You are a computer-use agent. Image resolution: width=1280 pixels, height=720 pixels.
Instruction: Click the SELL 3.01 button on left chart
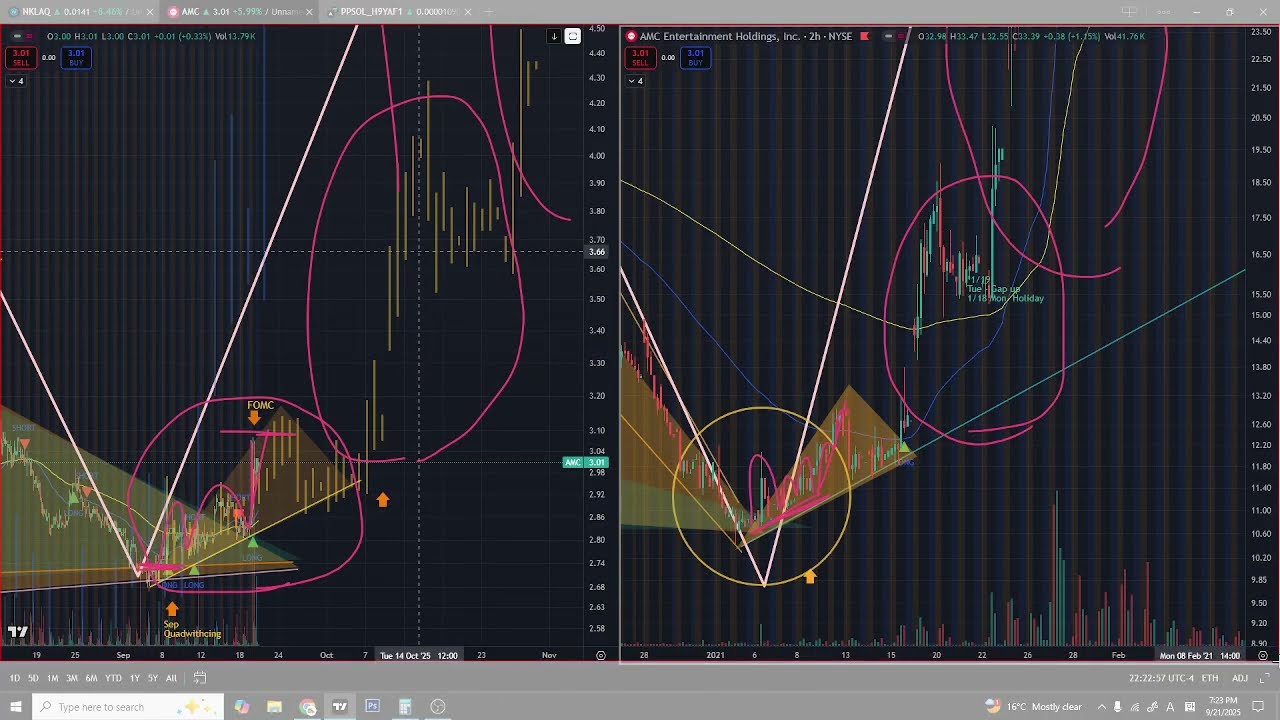click(21, 57)
